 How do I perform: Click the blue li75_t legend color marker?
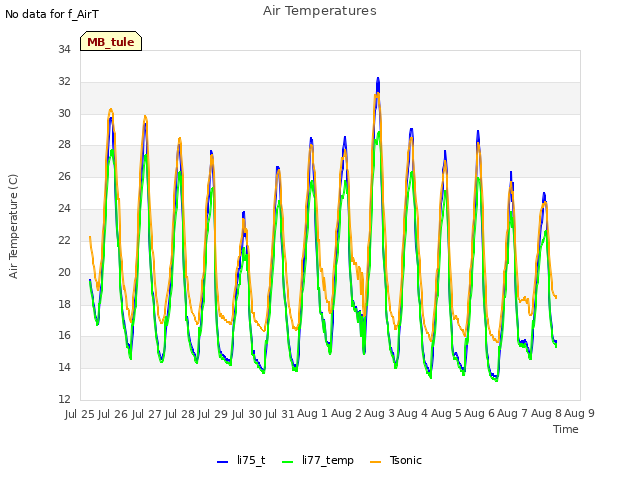click(x=222, y=462)
